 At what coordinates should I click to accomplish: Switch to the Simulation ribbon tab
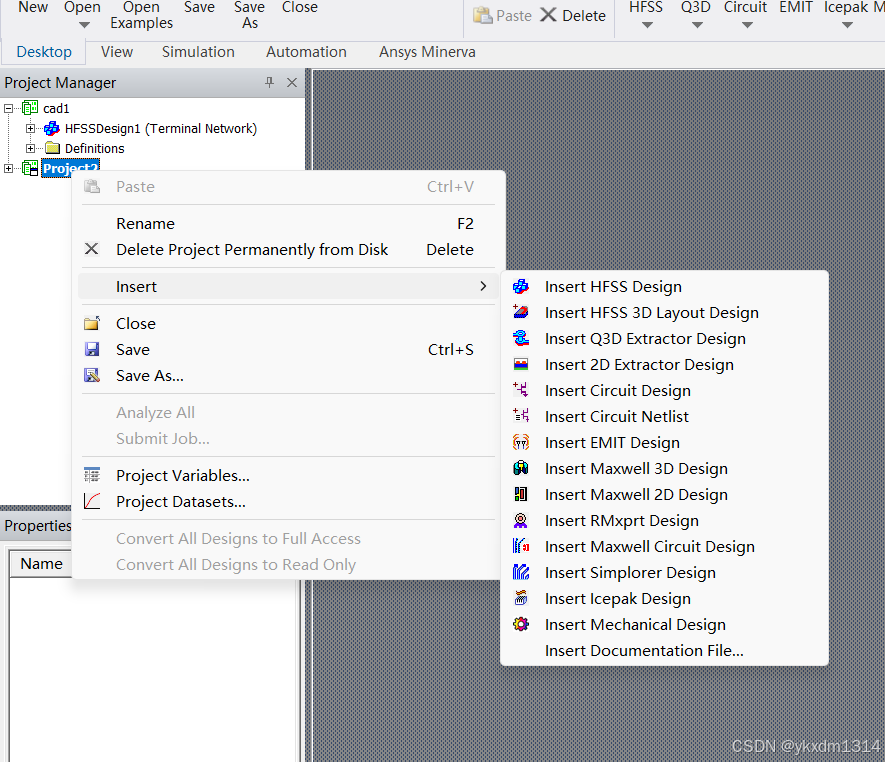[x=198, y=52]
